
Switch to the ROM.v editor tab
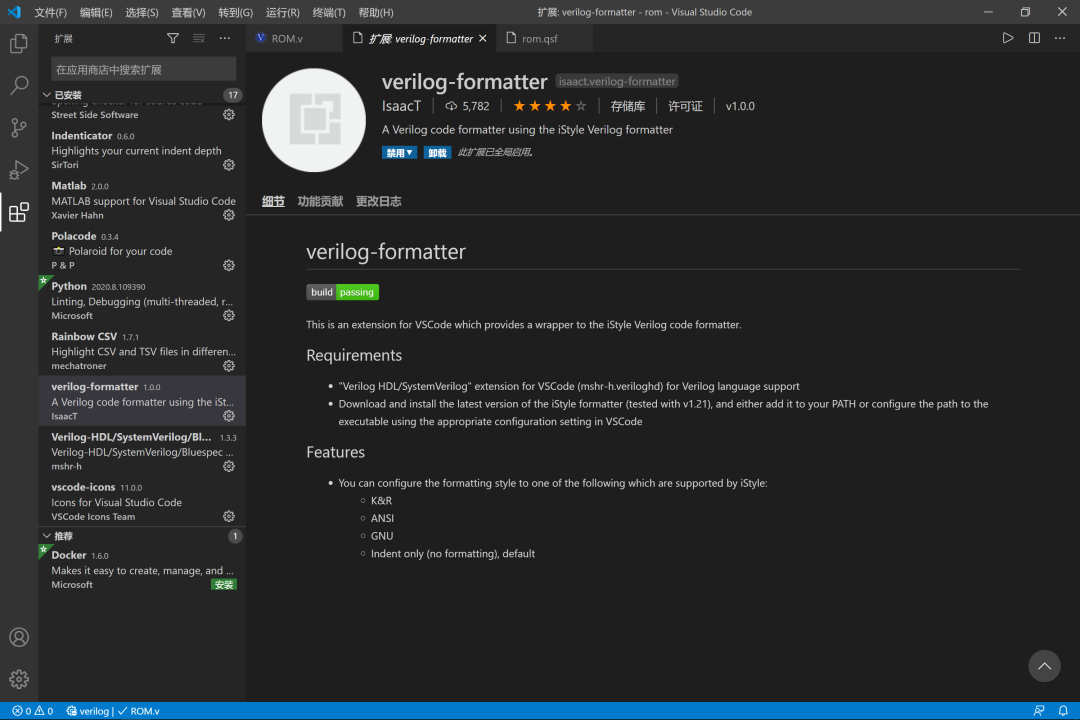[294, 39]
